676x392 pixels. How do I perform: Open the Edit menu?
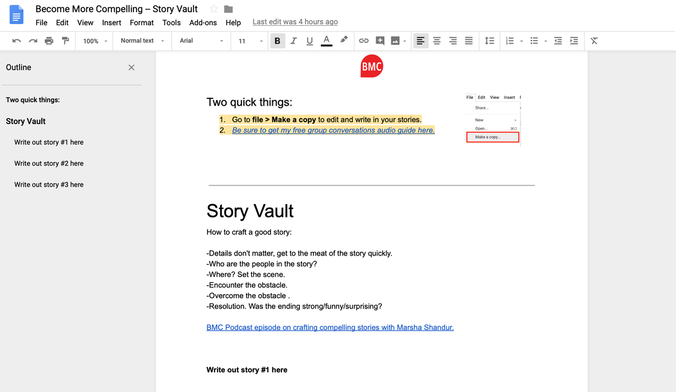click(62, 22)
